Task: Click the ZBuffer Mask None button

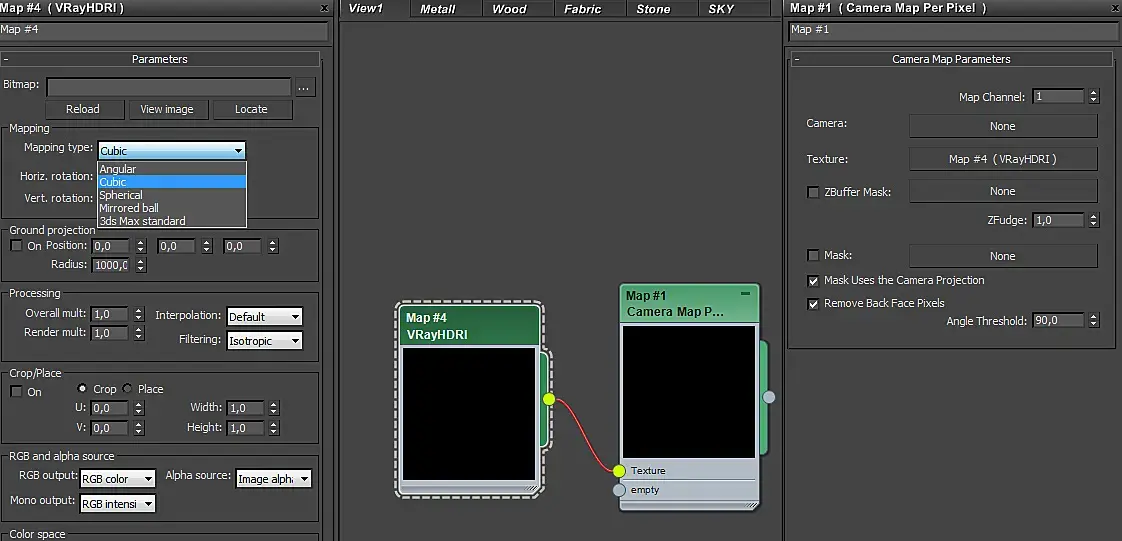Action: 1003,191
